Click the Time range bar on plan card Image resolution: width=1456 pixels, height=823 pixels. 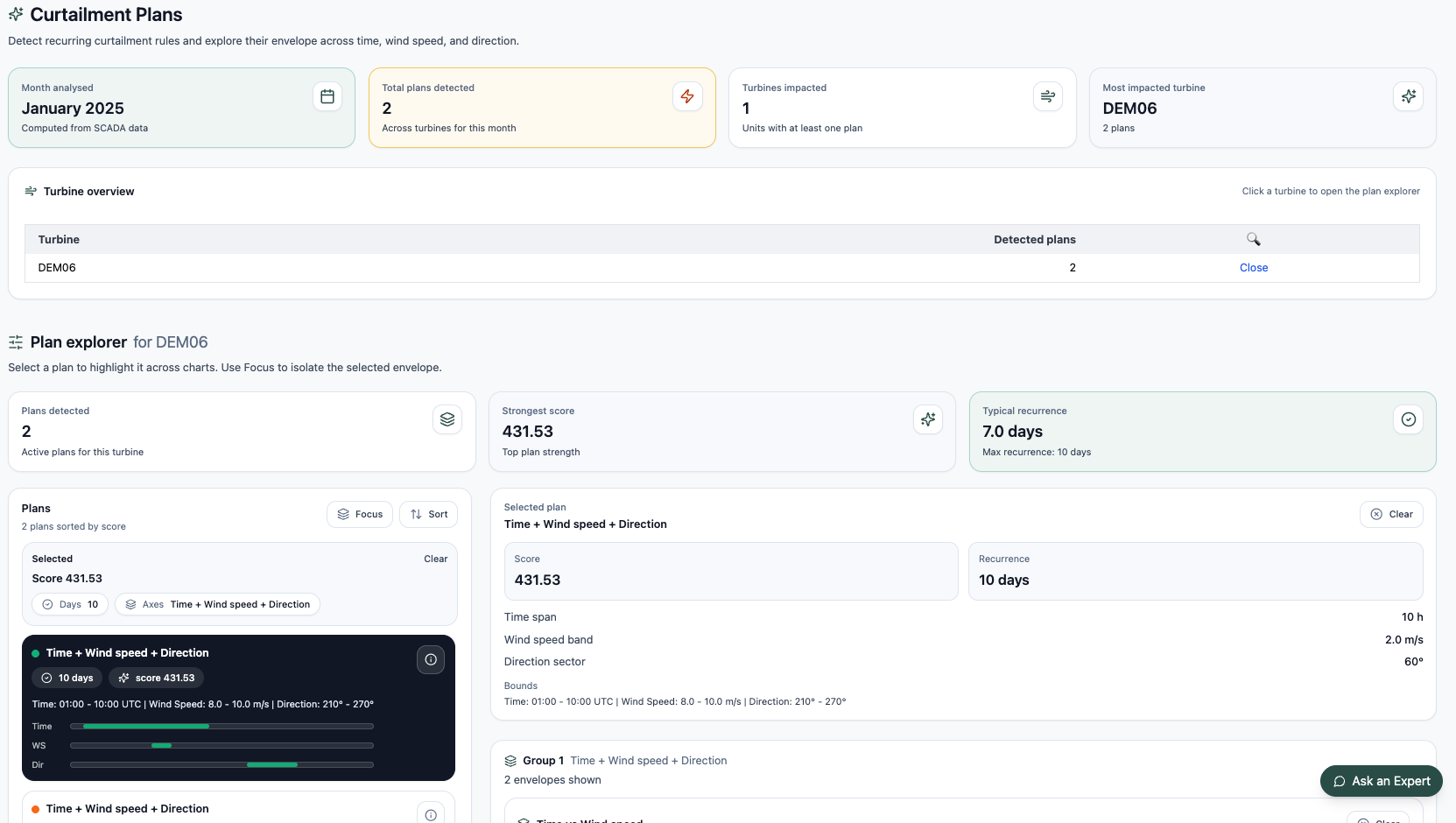(222, 726)
